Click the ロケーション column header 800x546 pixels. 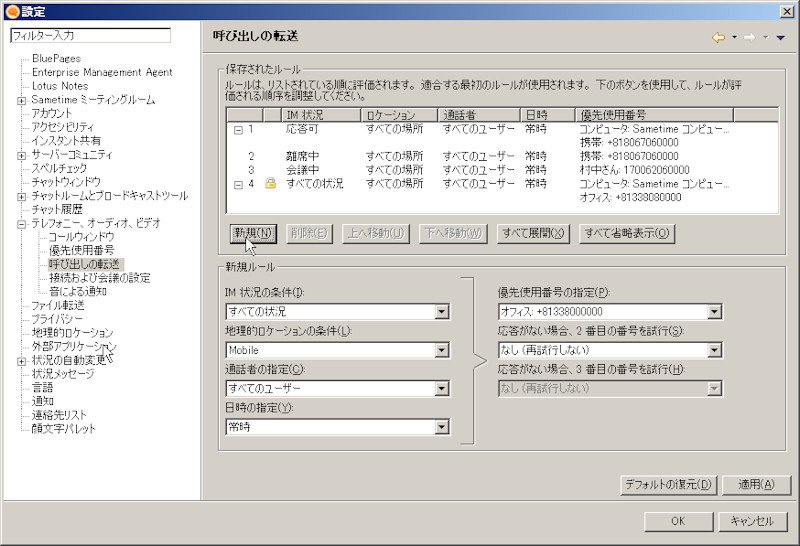(x=399, y=115)
